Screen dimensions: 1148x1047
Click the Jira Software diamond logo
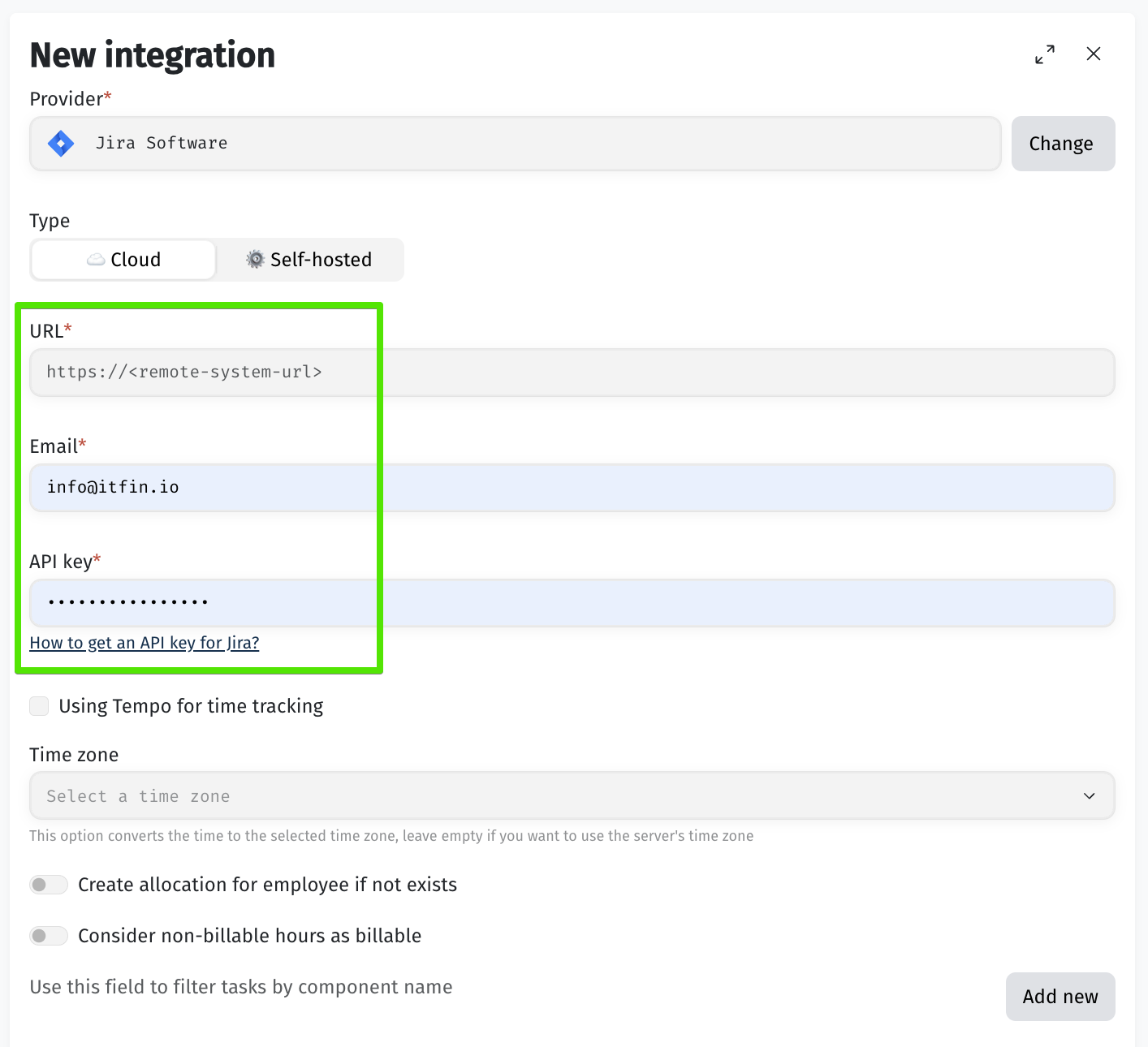(61, 144)
